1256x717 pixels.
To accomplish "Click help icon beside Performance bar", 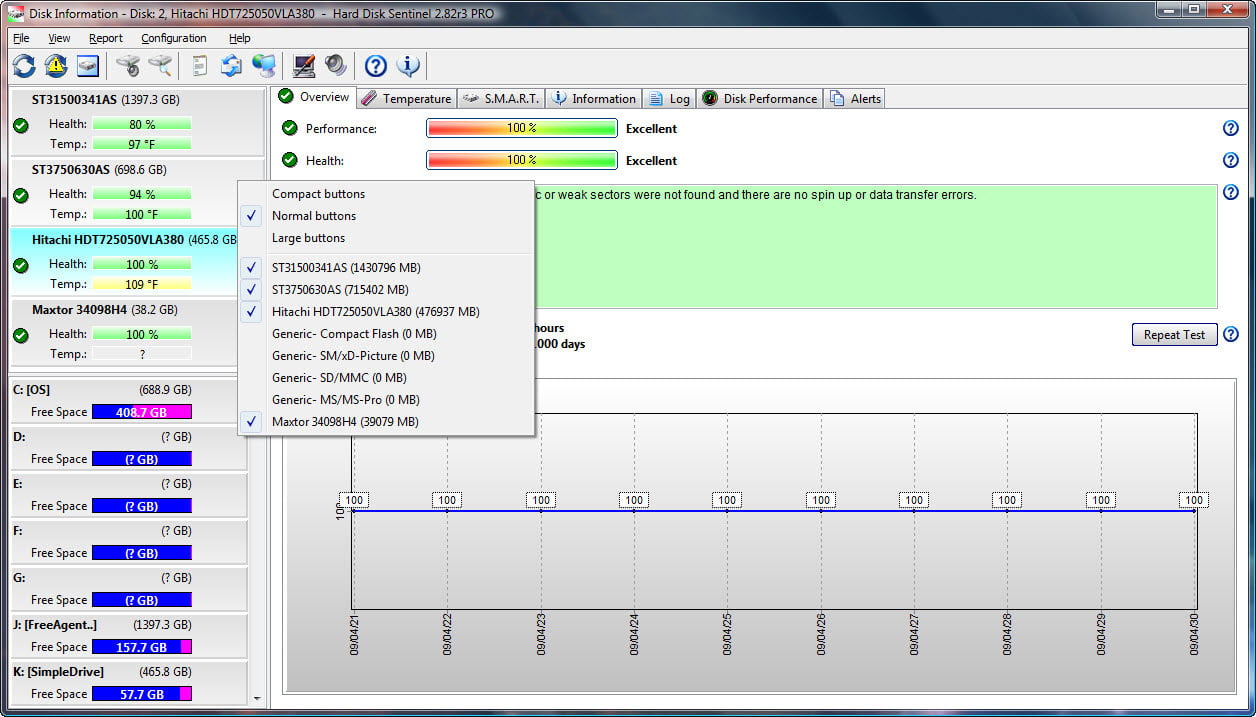I will pos(1231,128).
